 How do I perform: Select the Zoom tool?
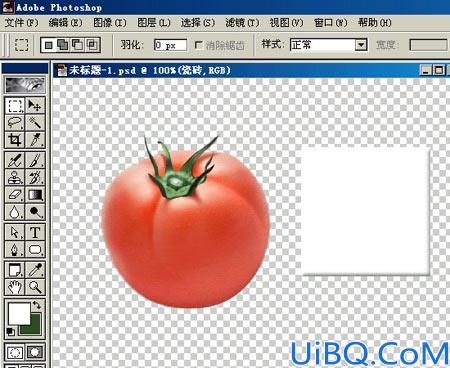[35, 287]
